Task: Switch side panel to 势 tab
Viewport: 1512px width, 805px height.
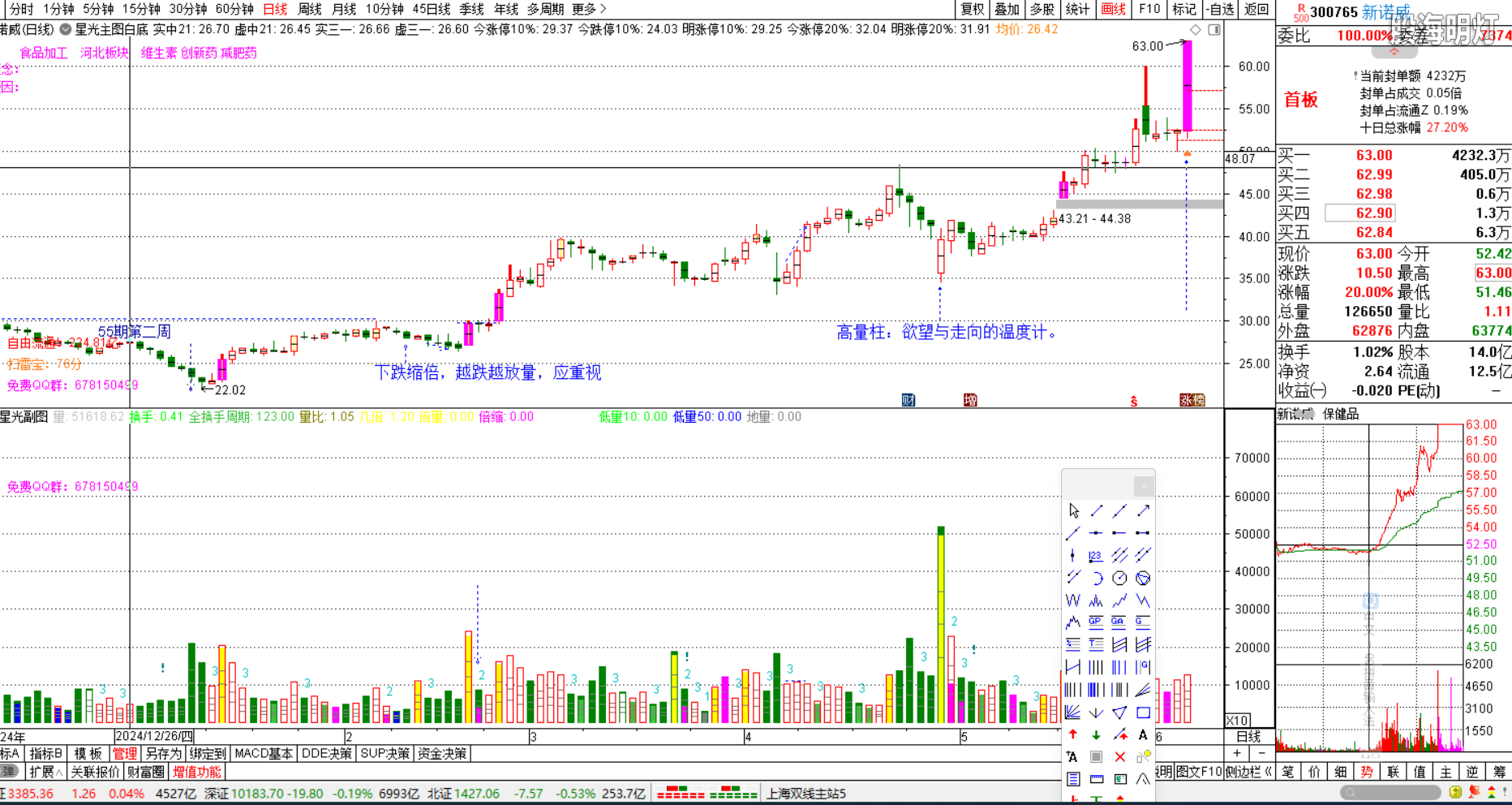Action: (1367, 772)
